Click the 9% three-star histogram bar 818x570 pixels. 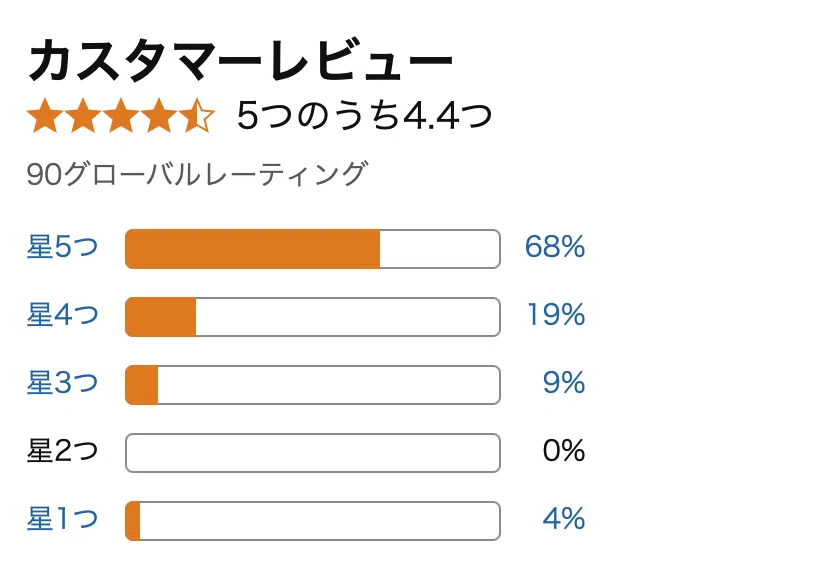313,385
